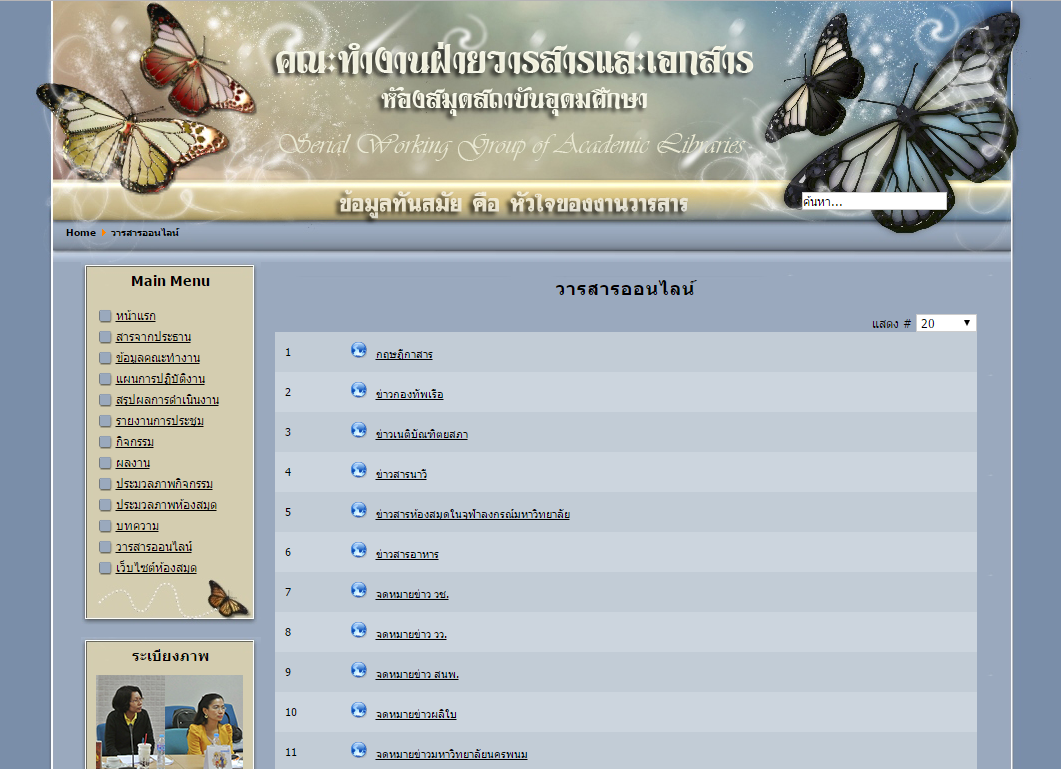Toggle the checkbox beside หน้าแรก
This screenshot has height=769, width=1061.
pos(105,316)
